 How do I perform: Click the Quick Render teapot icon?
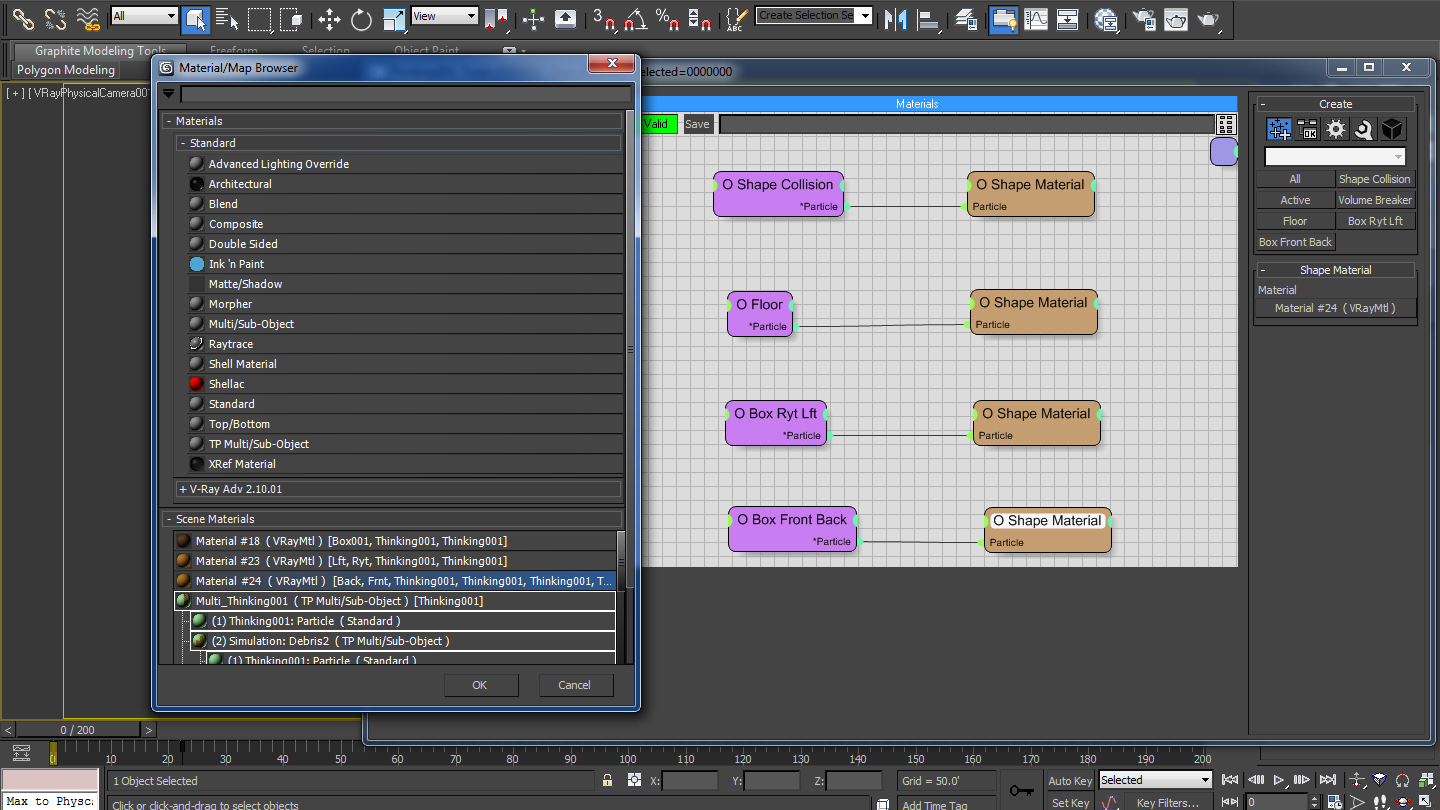(1209, 18)
